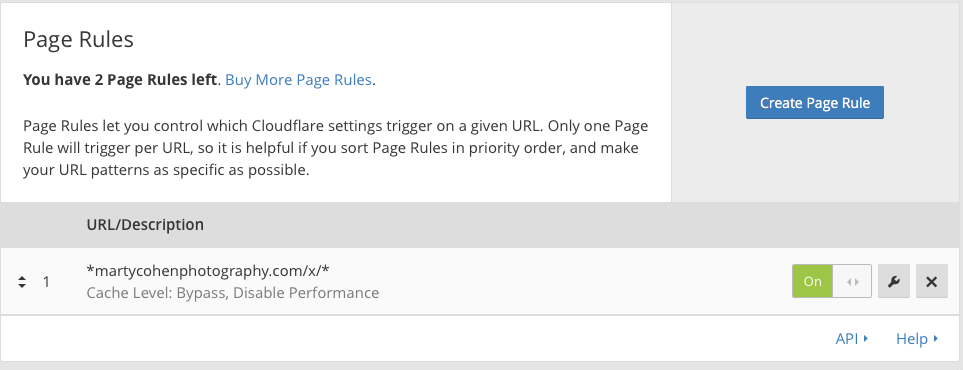The height and width of the screenshot is (370, 963).
Task: Move rule up with the upper sort arrow
Action: tap(22, 278)
